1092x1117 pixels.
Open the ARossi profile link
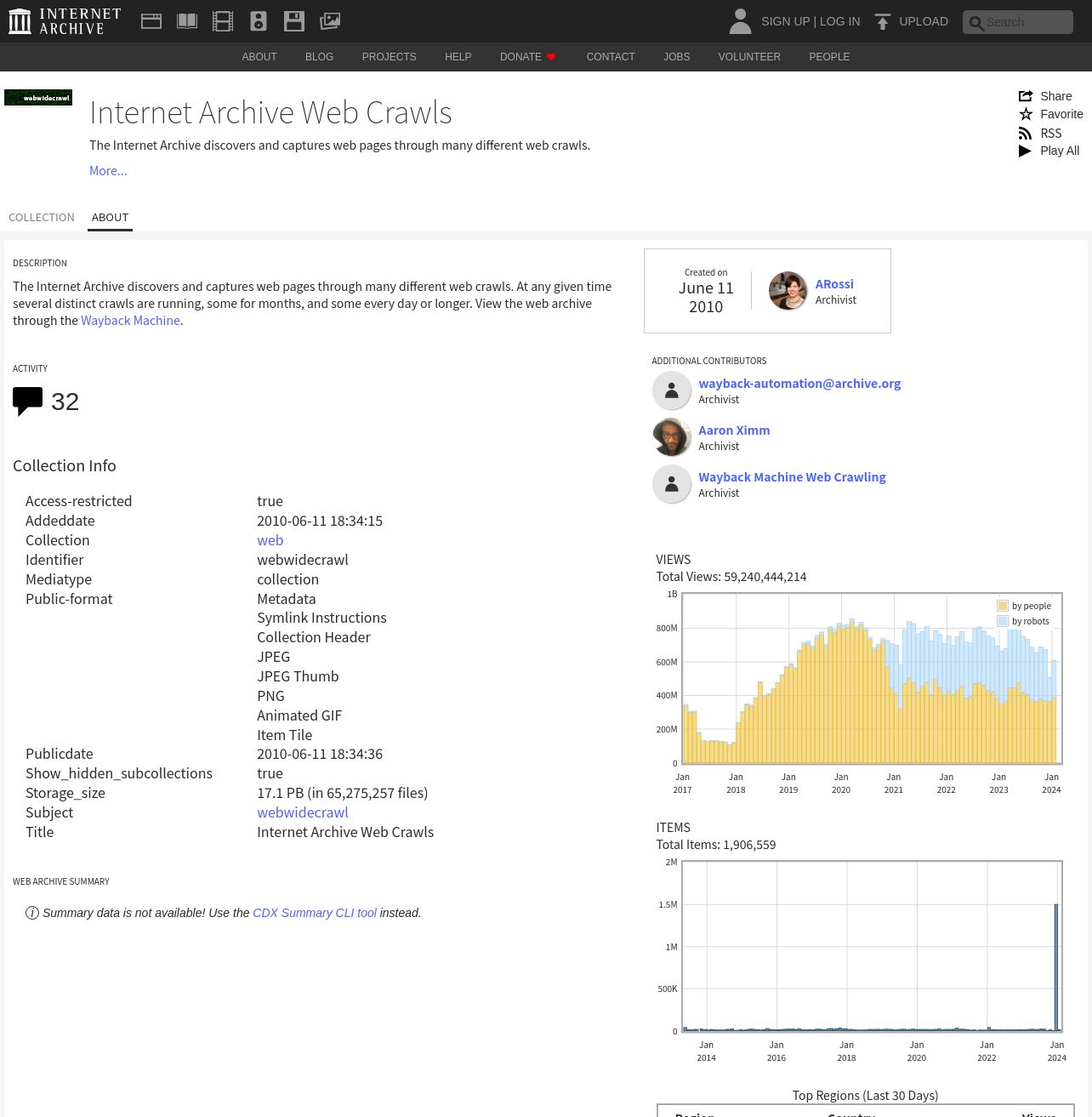click(x=834, y=284)
